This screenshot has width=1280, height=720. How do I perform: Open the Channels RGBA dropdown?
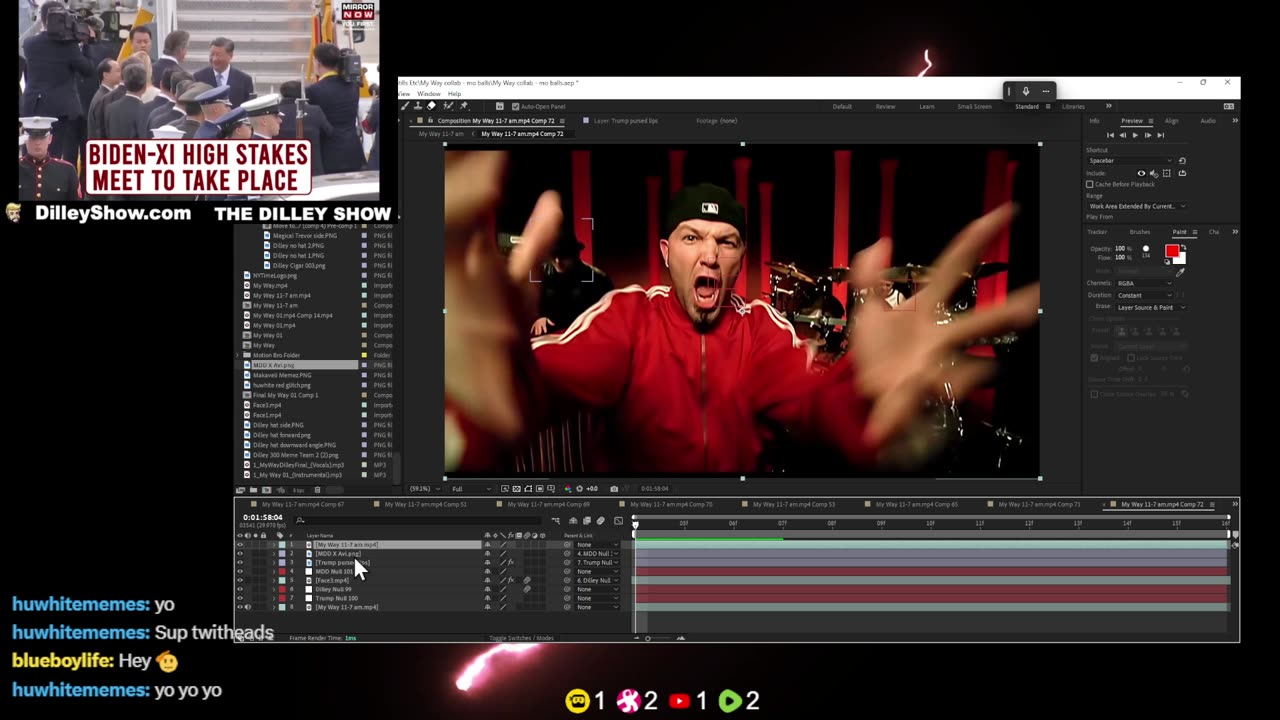click(x=1144, y=283)
